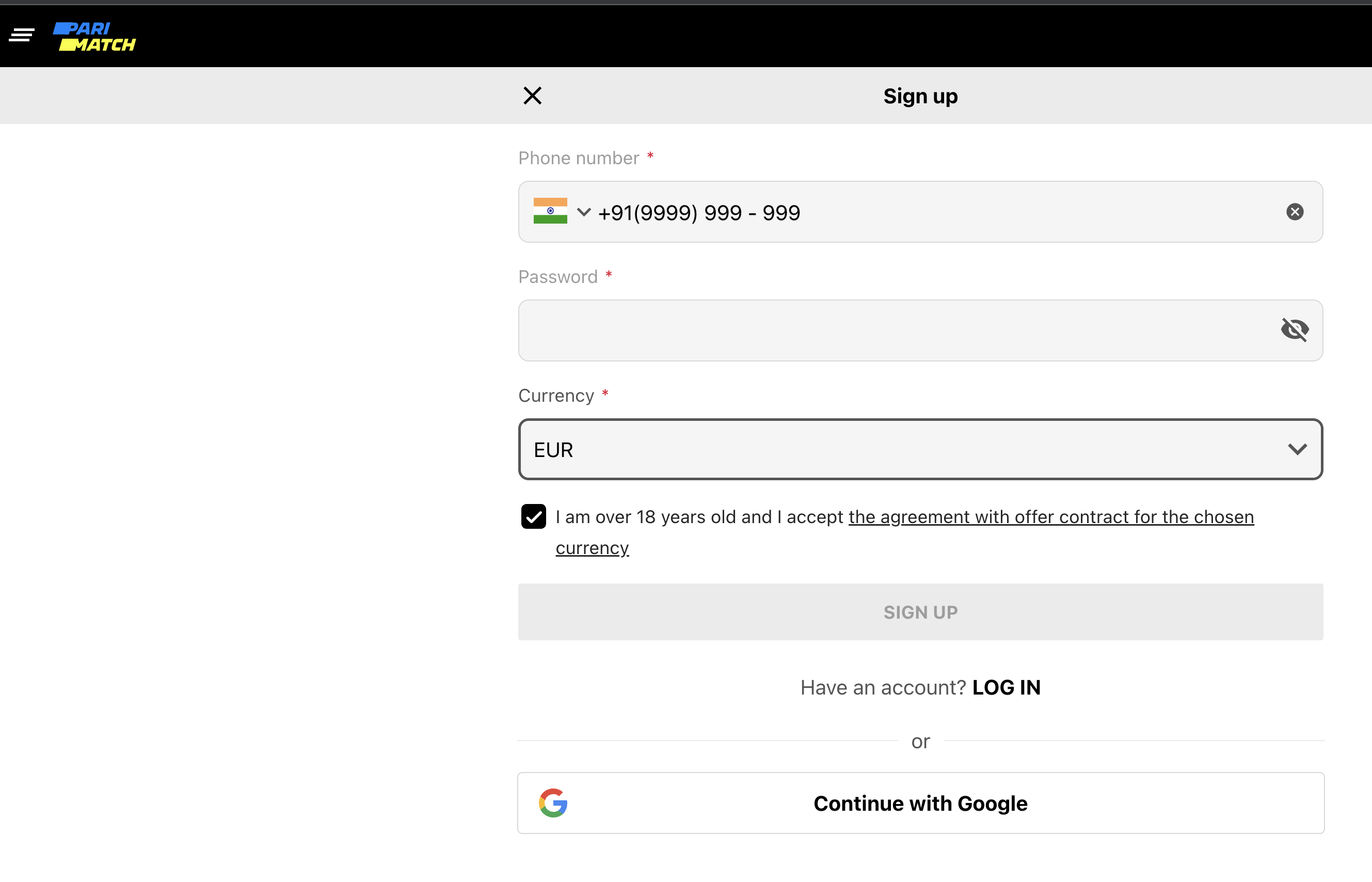This screenshot has width=1372, height=882.
Task: Uncheck the over 18 agreement checkbox
Action: pyautogui.click(x=533, y=516)
